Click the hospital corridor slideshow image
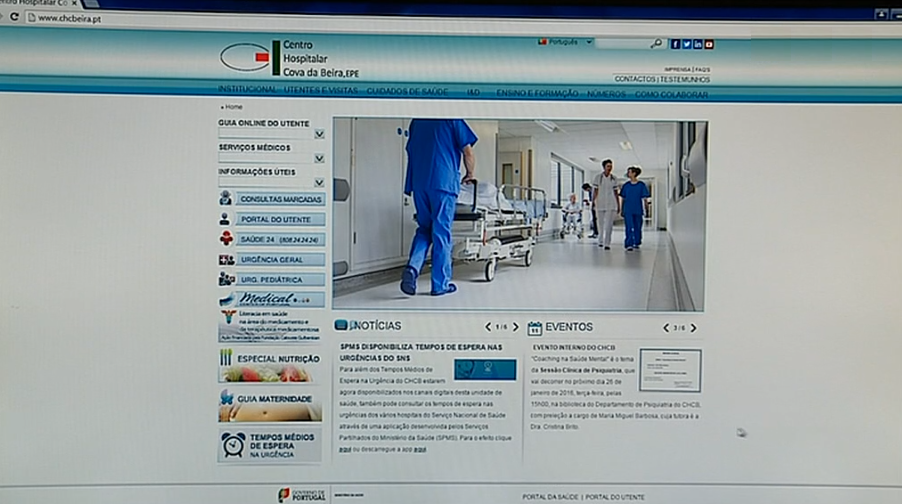The image size is (902, 504). tap(519, 215)
